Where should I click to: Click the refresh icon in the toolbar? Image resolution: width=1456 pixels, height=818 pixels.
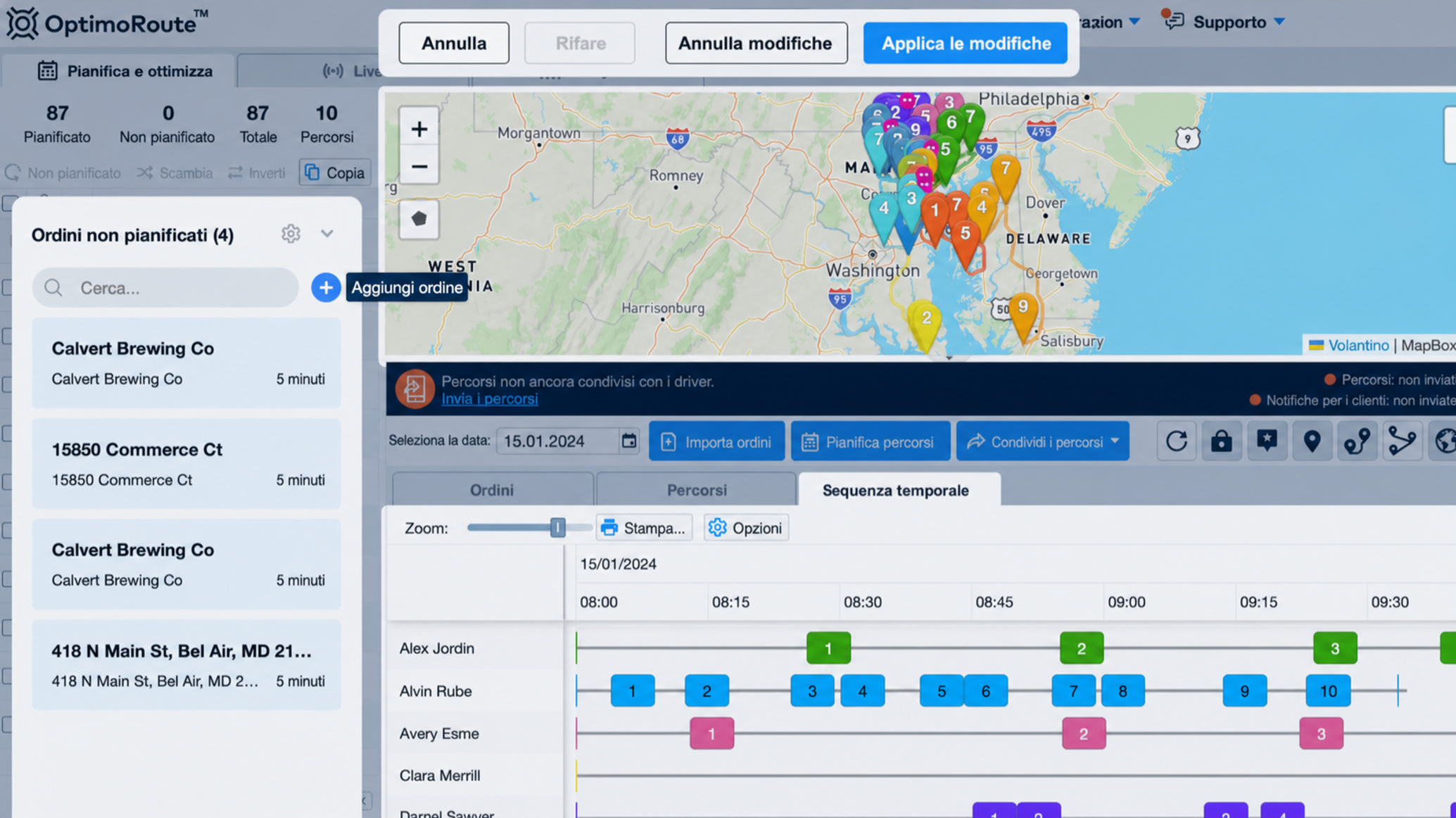point(1177,441)
